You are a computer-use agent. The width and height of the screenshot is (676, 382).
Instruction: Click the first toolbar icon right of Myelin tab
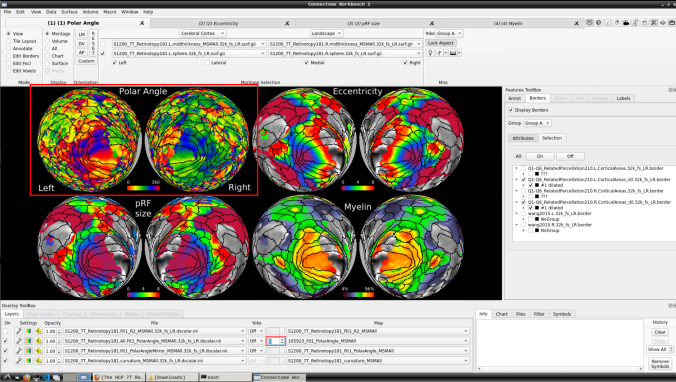coord(589,23)
